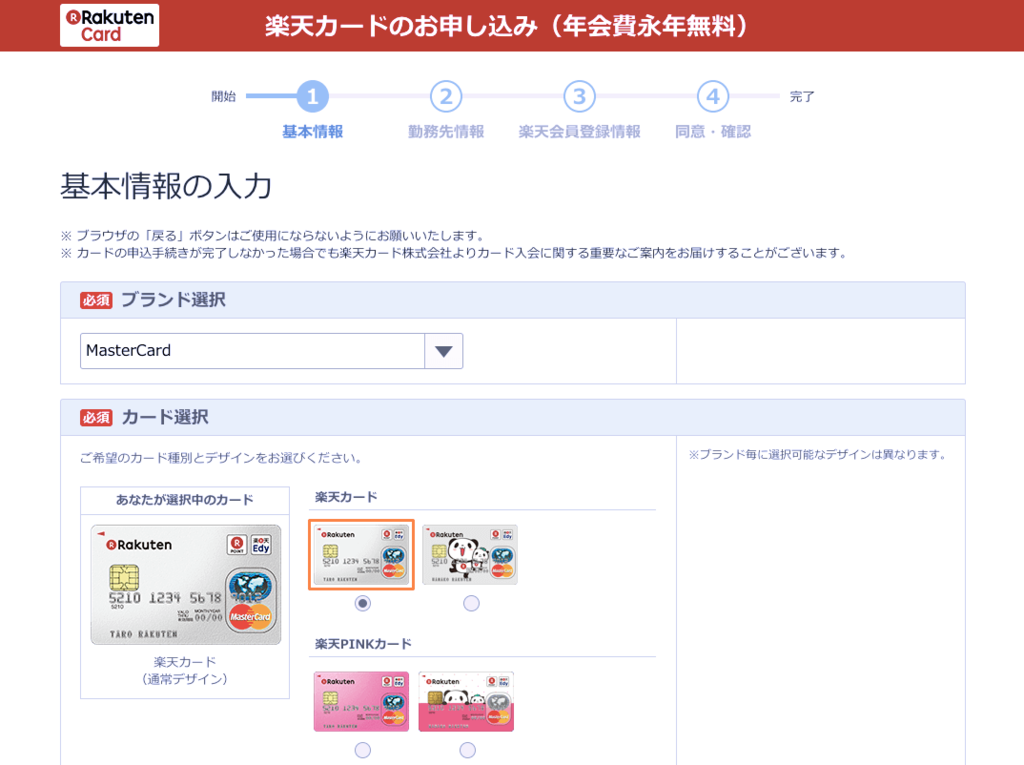Screen dimensions: 1024x765
Task: Click the pink Rakuten card thumbnail
Action: pos(361,702)
